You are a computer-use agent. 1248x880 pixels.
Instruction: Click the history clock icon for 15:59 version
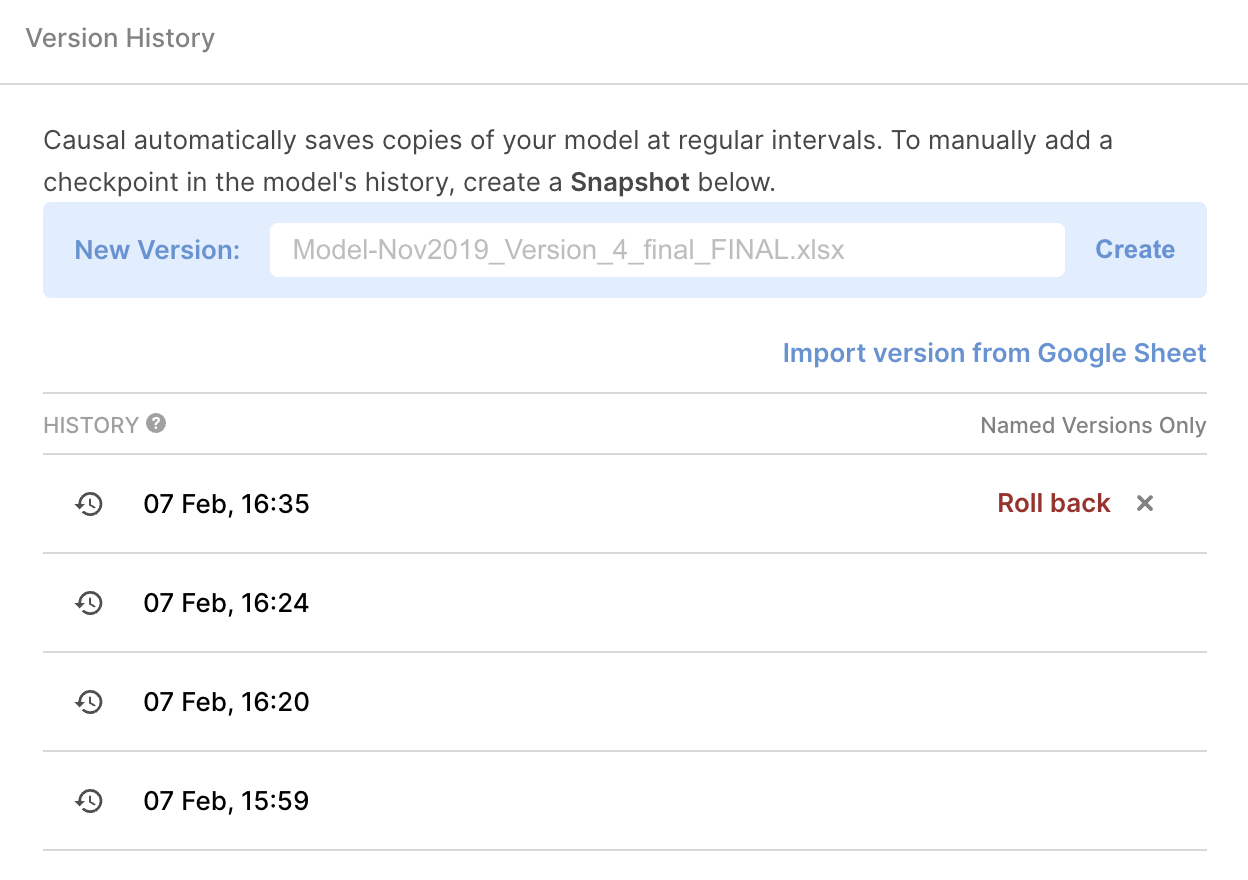click(90, 801)
